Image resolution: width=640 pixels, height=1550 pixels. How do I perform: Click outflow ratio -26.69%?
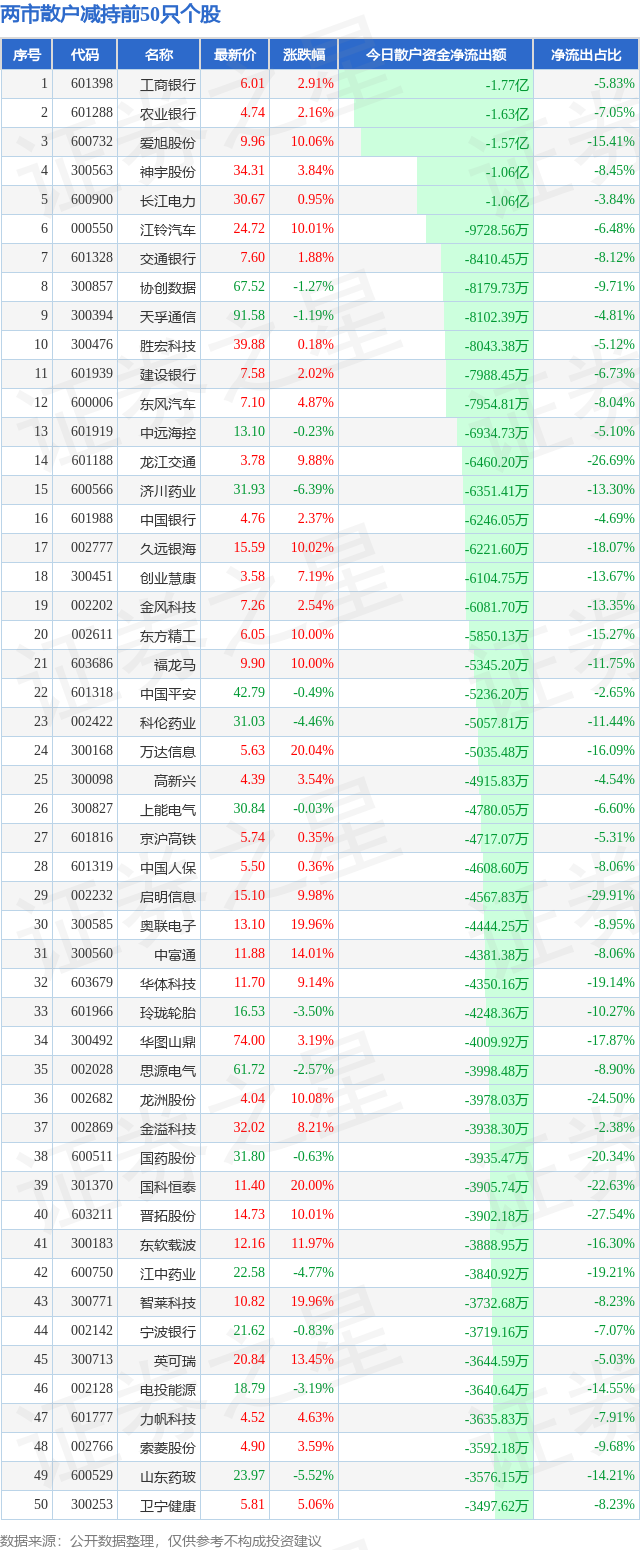pos(610,461)
